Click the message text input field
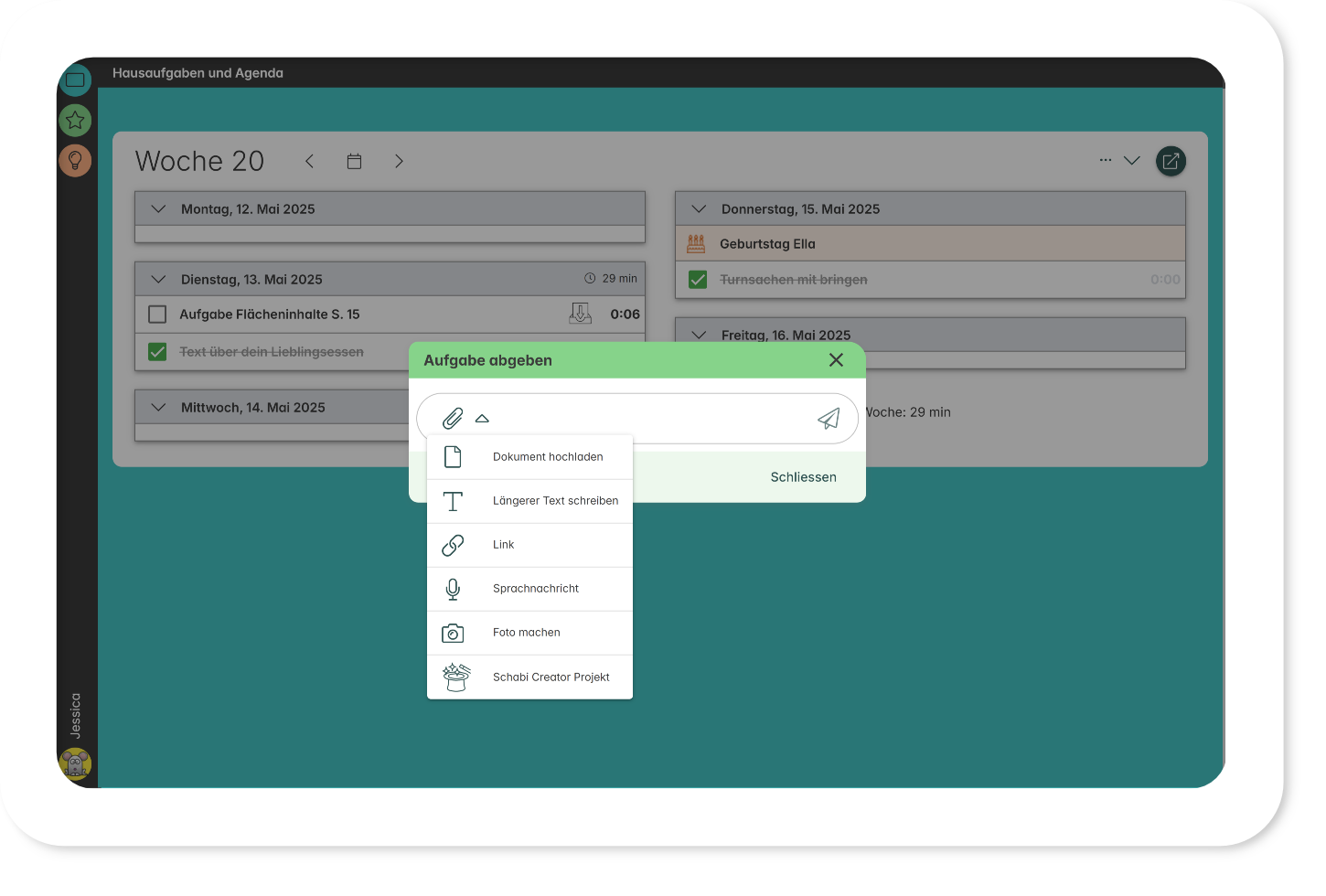The width and height of the screenshot is (1326, 896). click(x=649, y=419)
